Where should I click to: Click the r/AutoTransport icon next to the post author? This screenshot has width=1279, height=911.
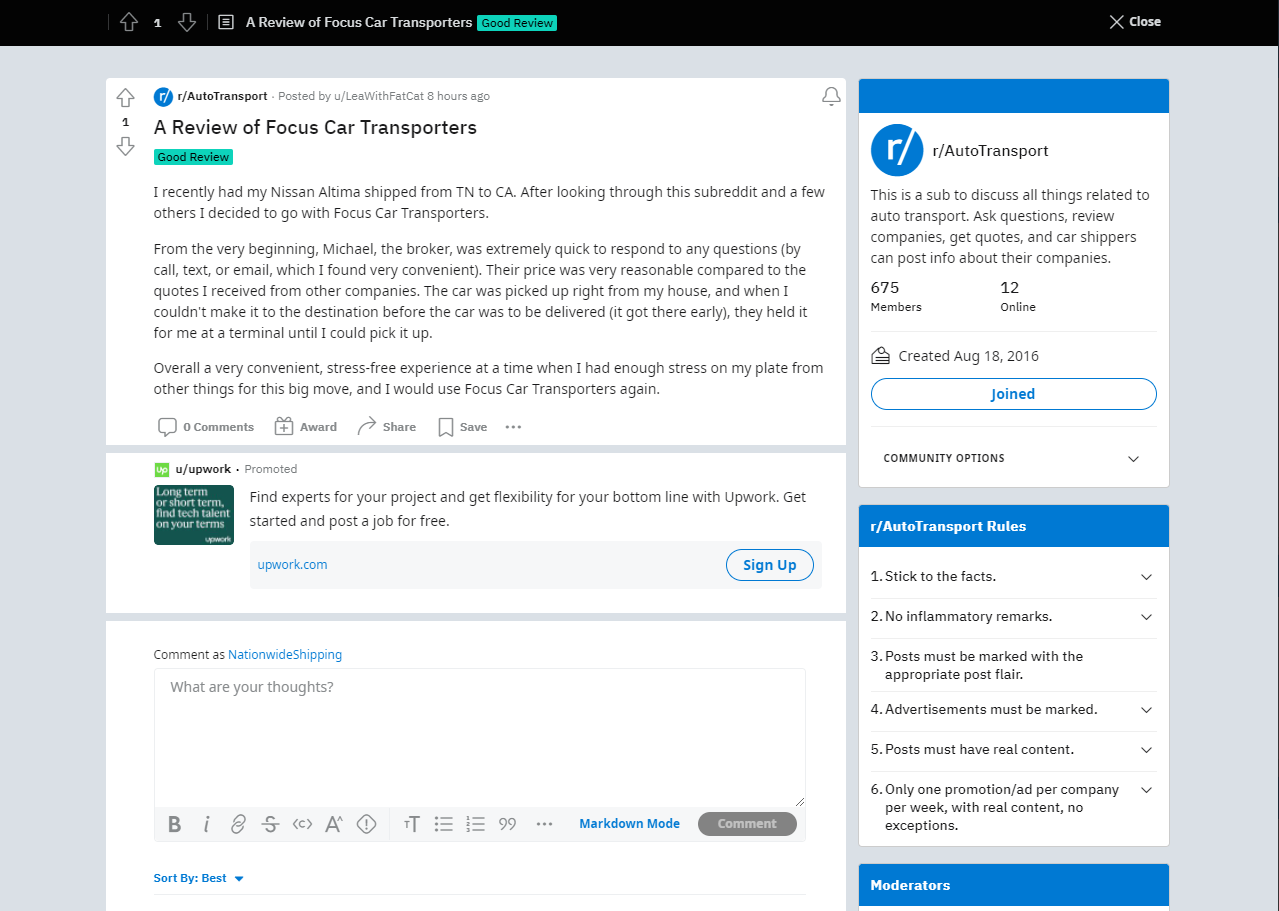tap(163, 96)
